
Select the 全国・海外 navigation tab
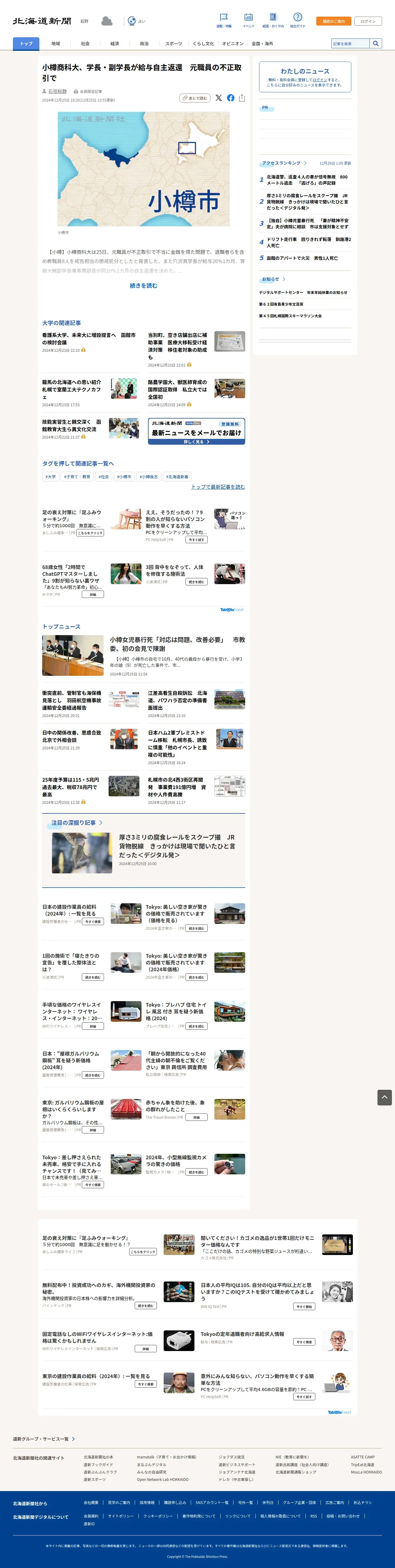(262, 44)
